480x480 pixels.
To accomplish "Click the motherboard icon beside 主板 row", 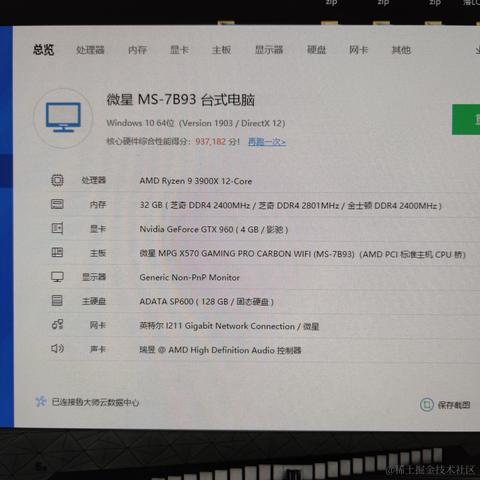I will [57, 252].
